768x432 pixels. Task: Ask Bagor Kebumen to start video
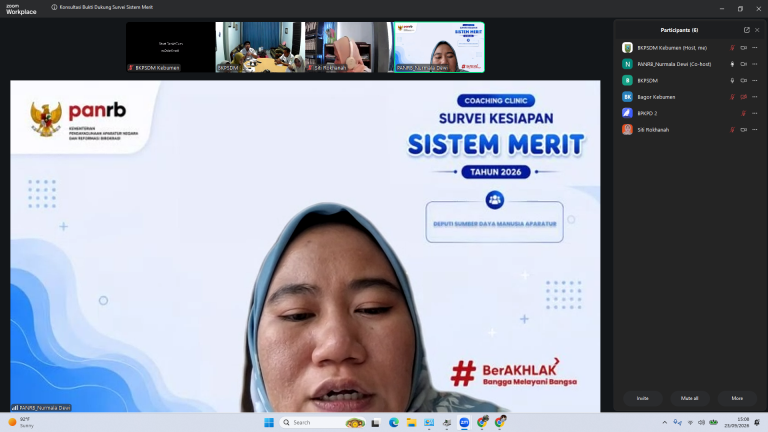pyautogui.click(x=744, y=97)
